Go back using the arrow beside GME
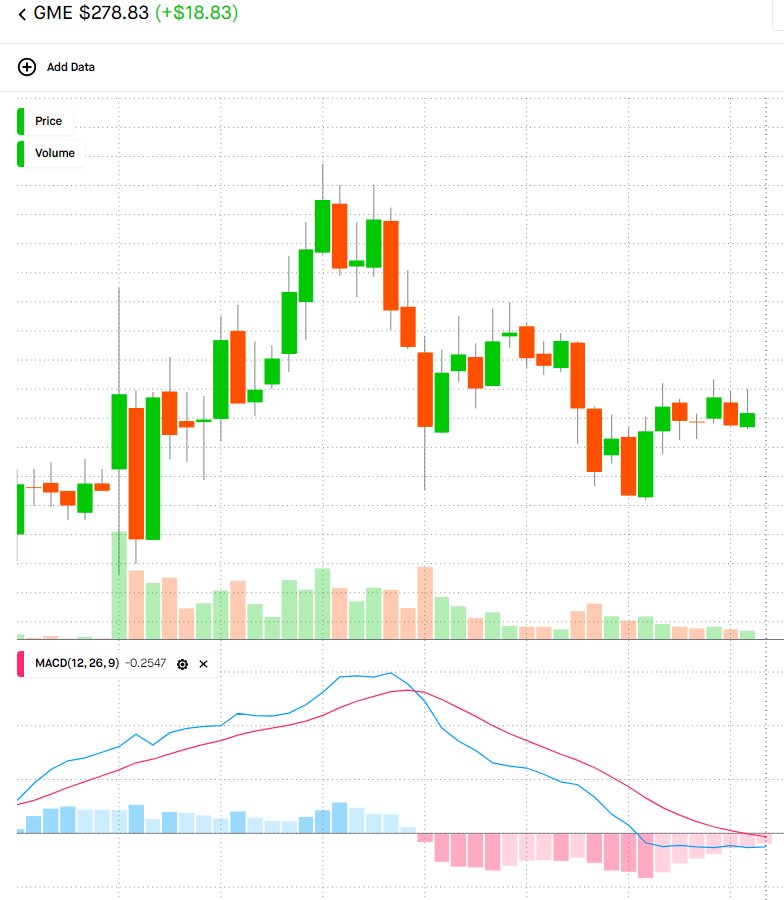This screenshot has height=900, width=784. tap(22, 14)
